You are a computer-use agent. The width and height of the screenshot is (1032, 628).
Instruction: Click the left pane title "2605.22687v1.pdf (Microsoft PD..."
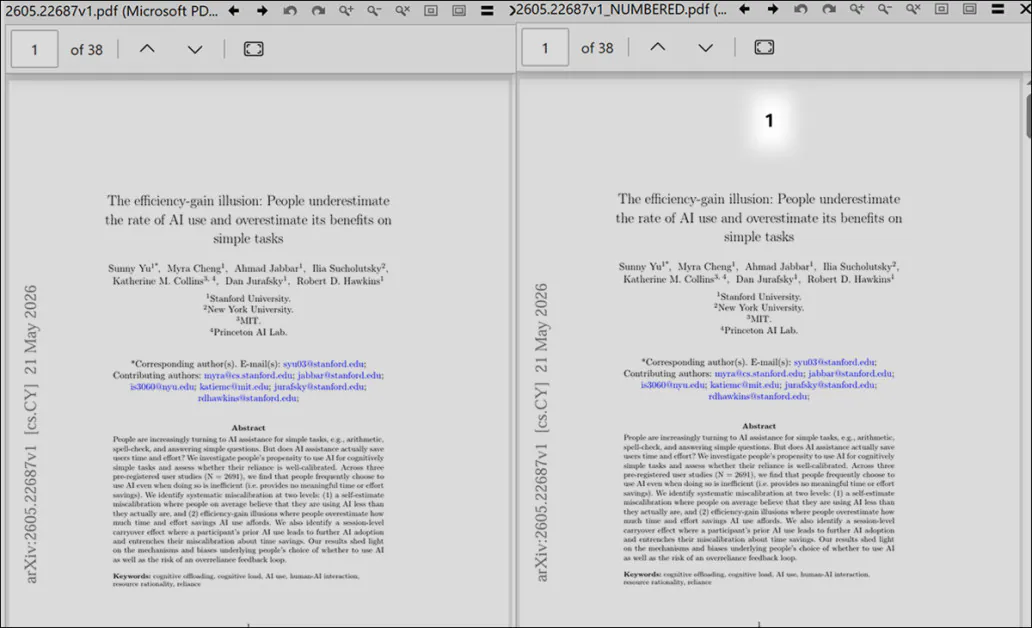click(111, 11)
